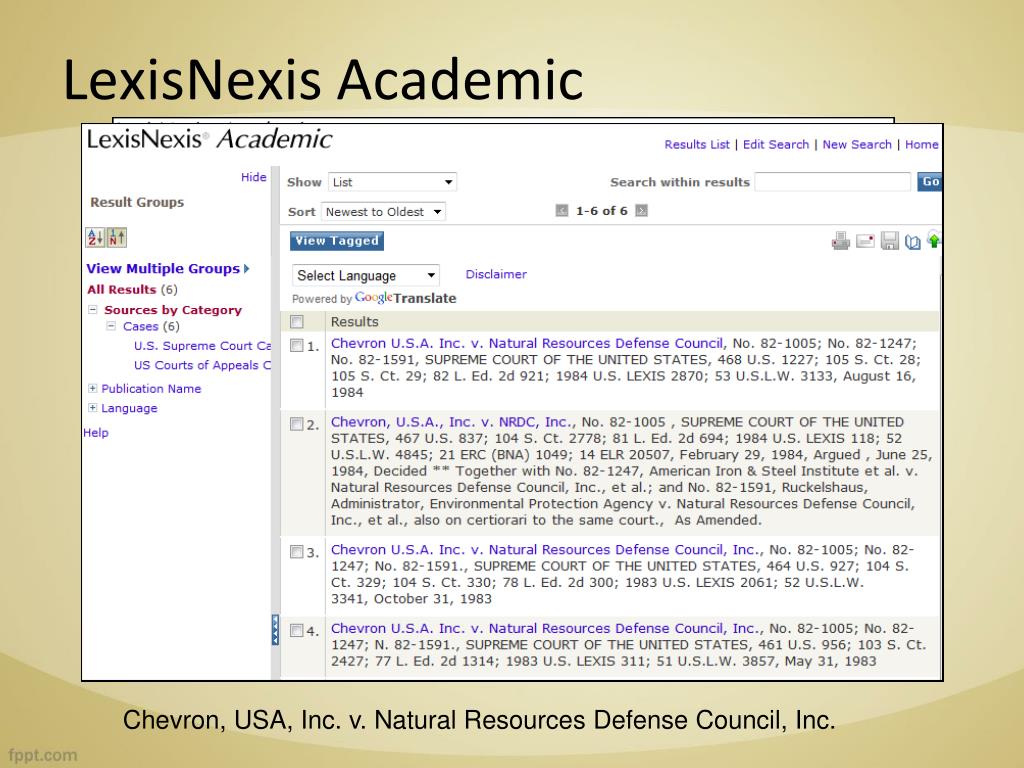Click Language group label
Image resolution: width=1024 pixels, height=768 pixels.
pos(129,408)
